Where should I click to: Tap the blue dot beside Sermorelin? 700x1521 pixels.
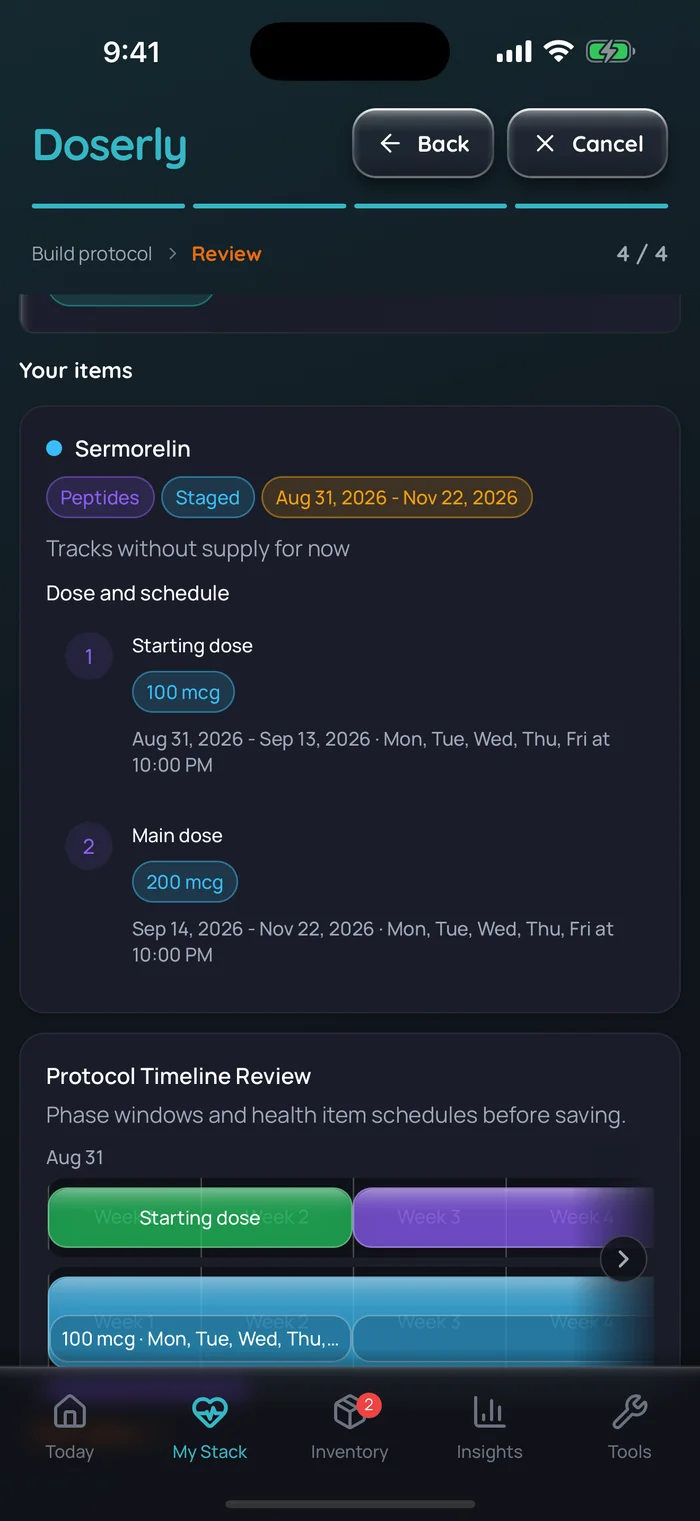click(x=54, y=448)
